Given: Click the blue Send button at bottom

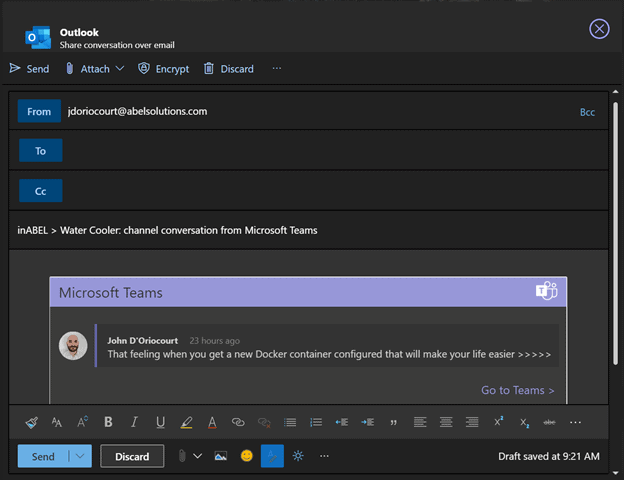Looking at the screenshot, I should coord(43,456).
